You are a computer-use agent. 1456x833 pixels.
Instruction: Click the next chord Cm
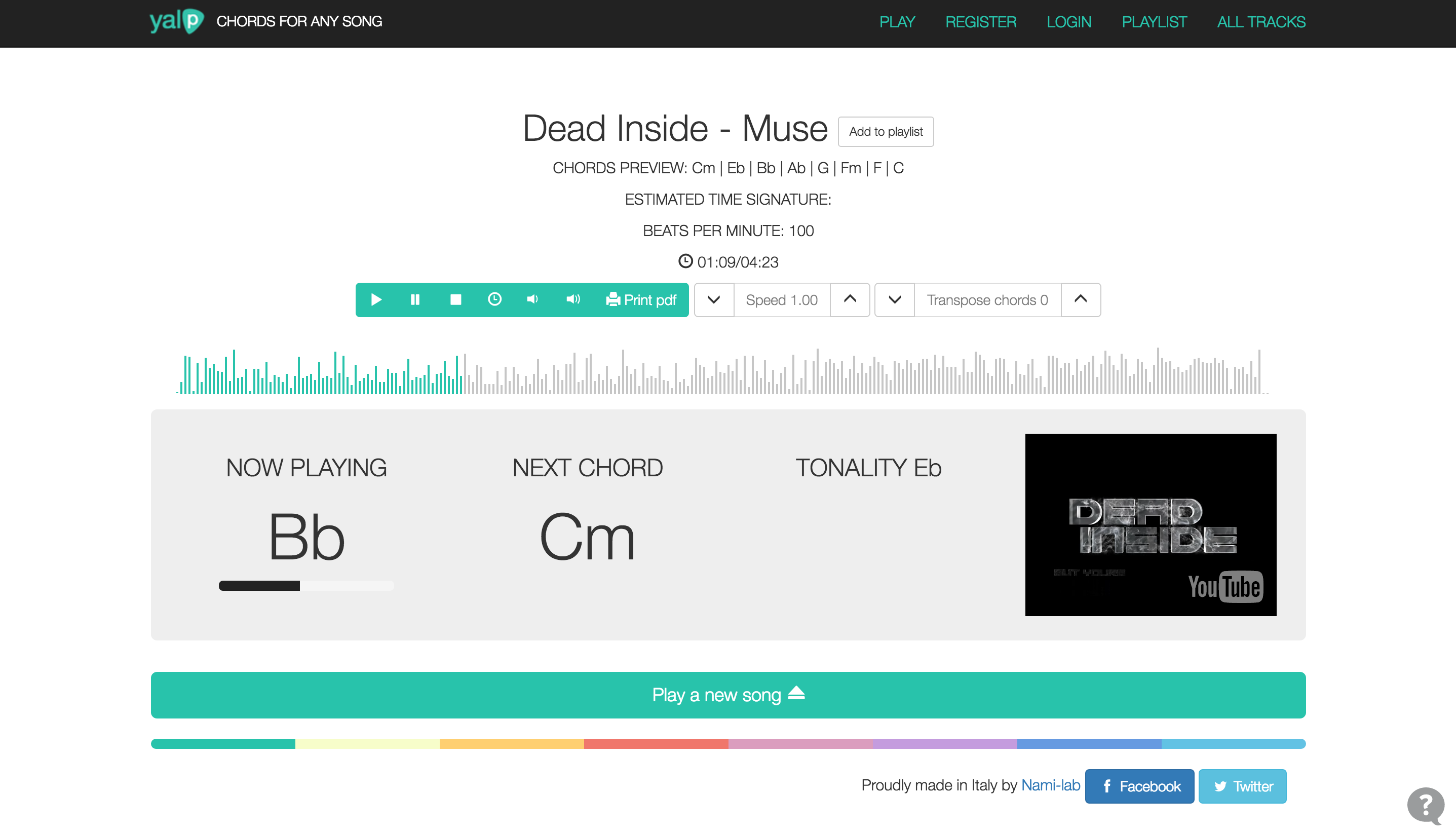click(587, 537)
